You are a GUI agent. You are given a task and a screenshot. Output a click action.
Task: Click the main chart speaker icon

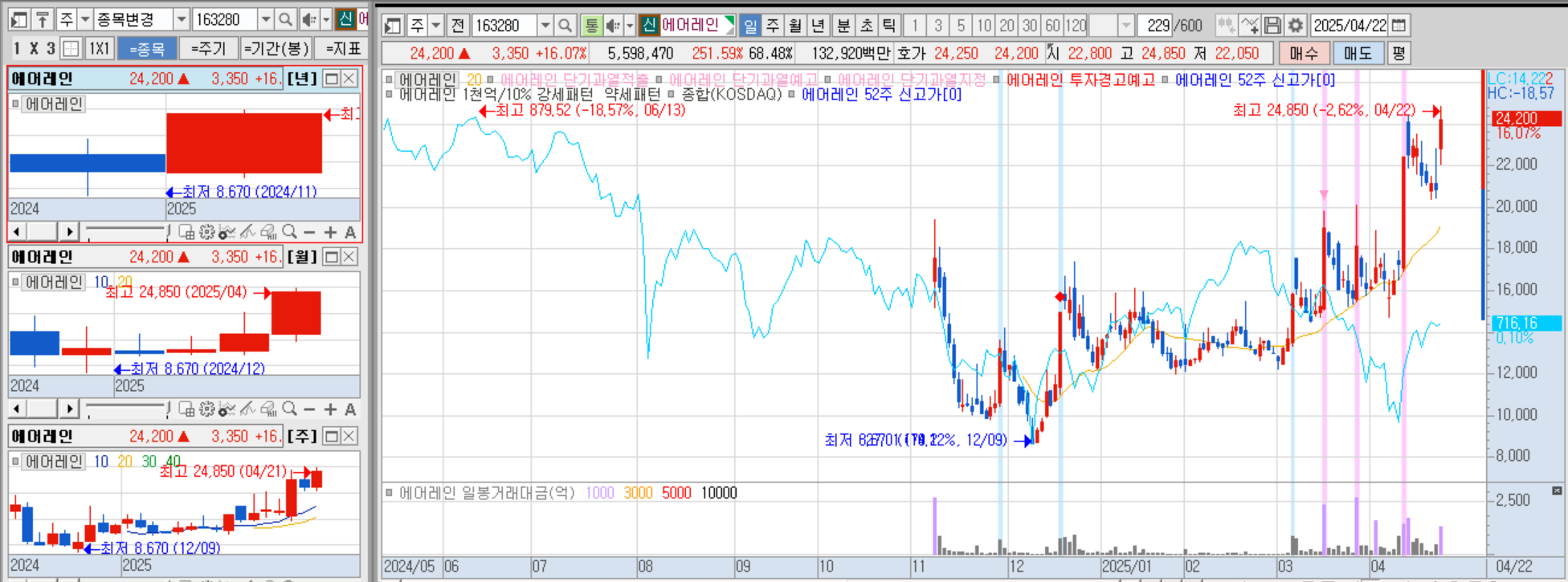pos(613,26)
